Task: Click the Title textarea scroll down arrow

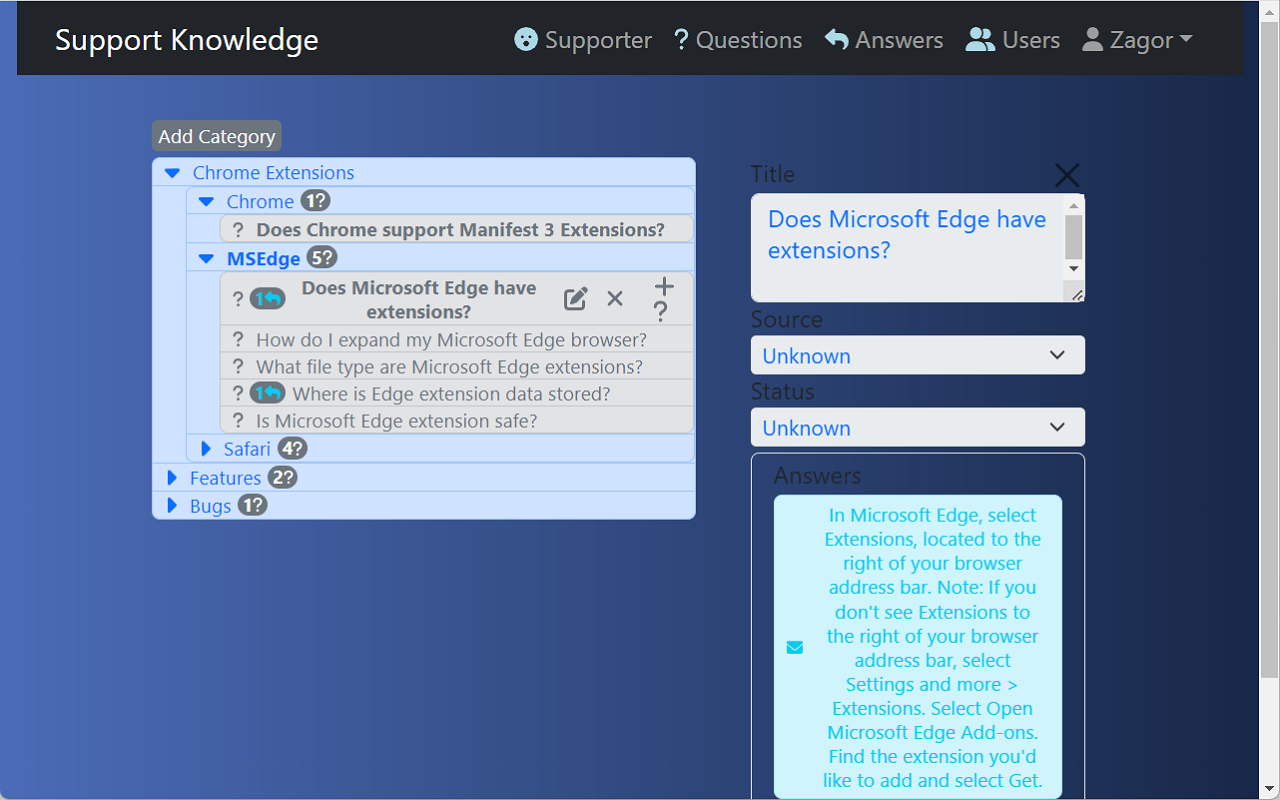Action: pyautogui.click(x=1074, y=269)
